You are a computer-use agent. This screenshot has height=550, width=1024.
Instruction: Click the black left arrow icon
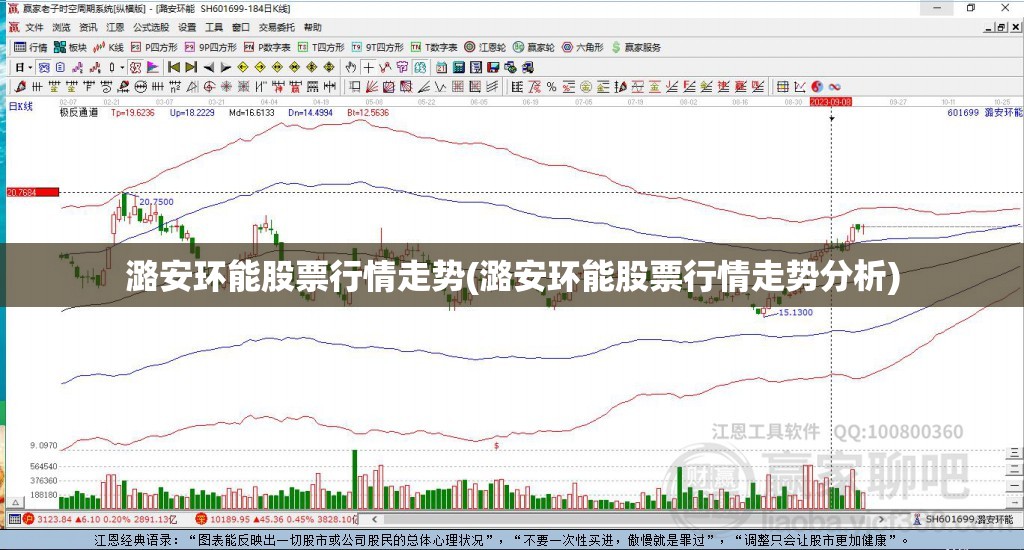pyautogui.click(x=208, y=67)
